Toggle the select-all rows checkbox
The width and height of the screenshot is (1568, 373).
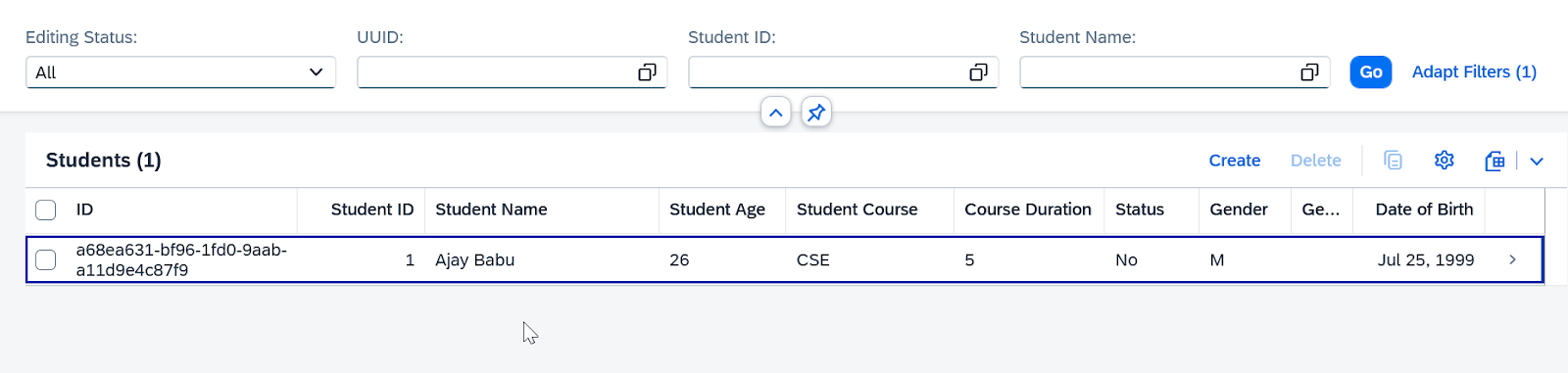point(46,210)
